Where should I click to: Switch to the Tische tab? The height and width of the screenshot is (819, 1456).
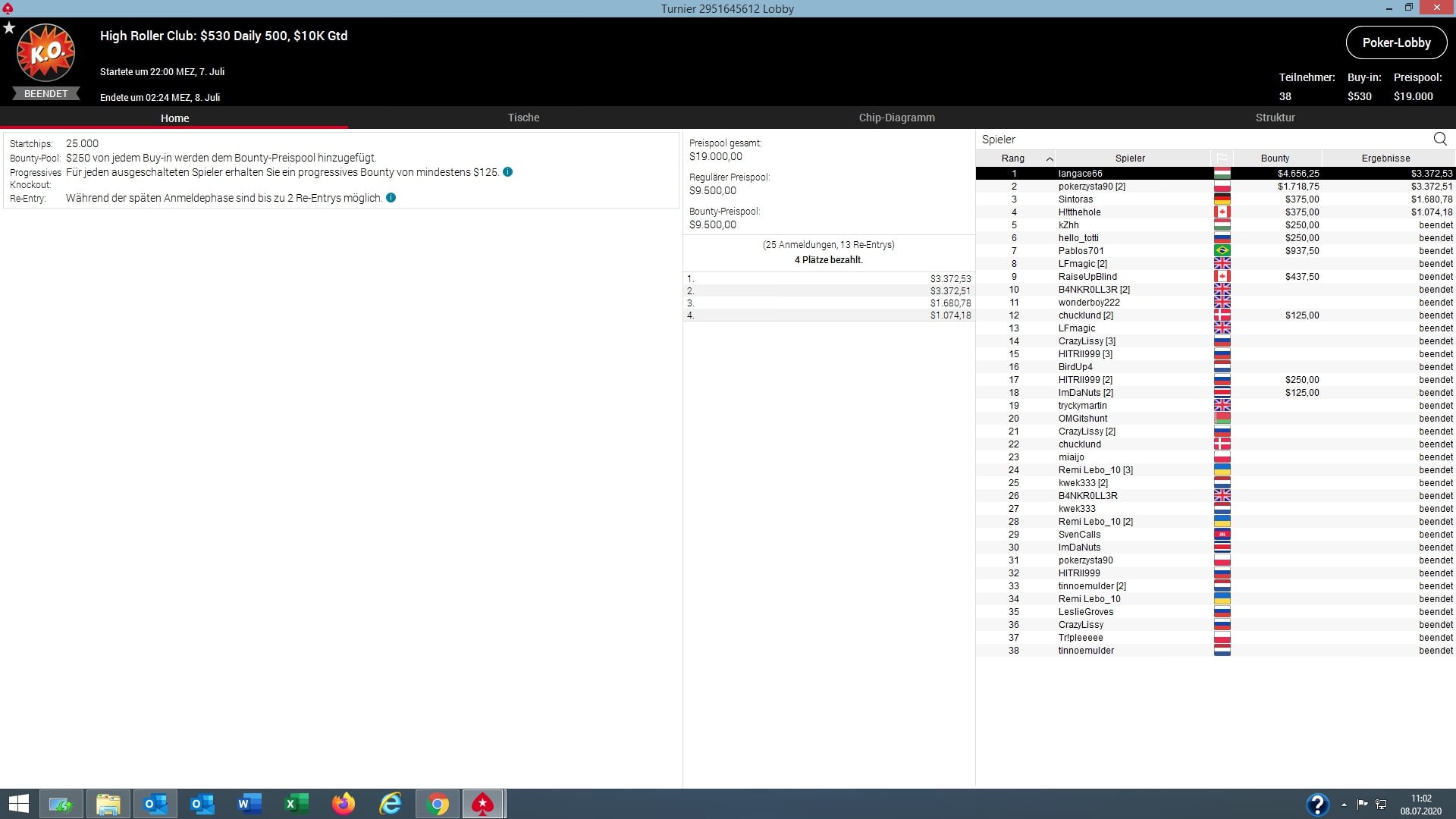(x=523, y=118)
